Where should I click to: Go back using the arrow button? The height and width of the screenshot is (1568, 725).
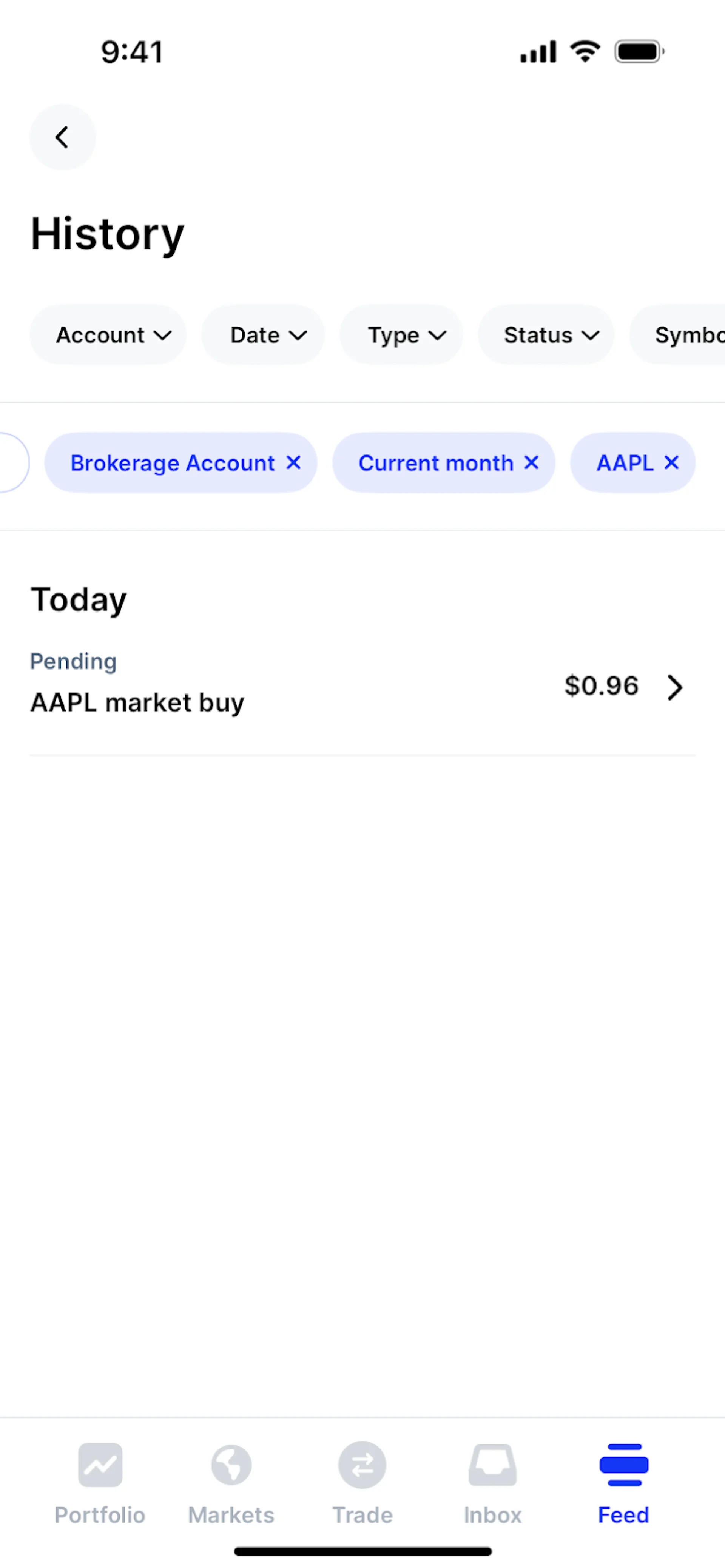63,137
